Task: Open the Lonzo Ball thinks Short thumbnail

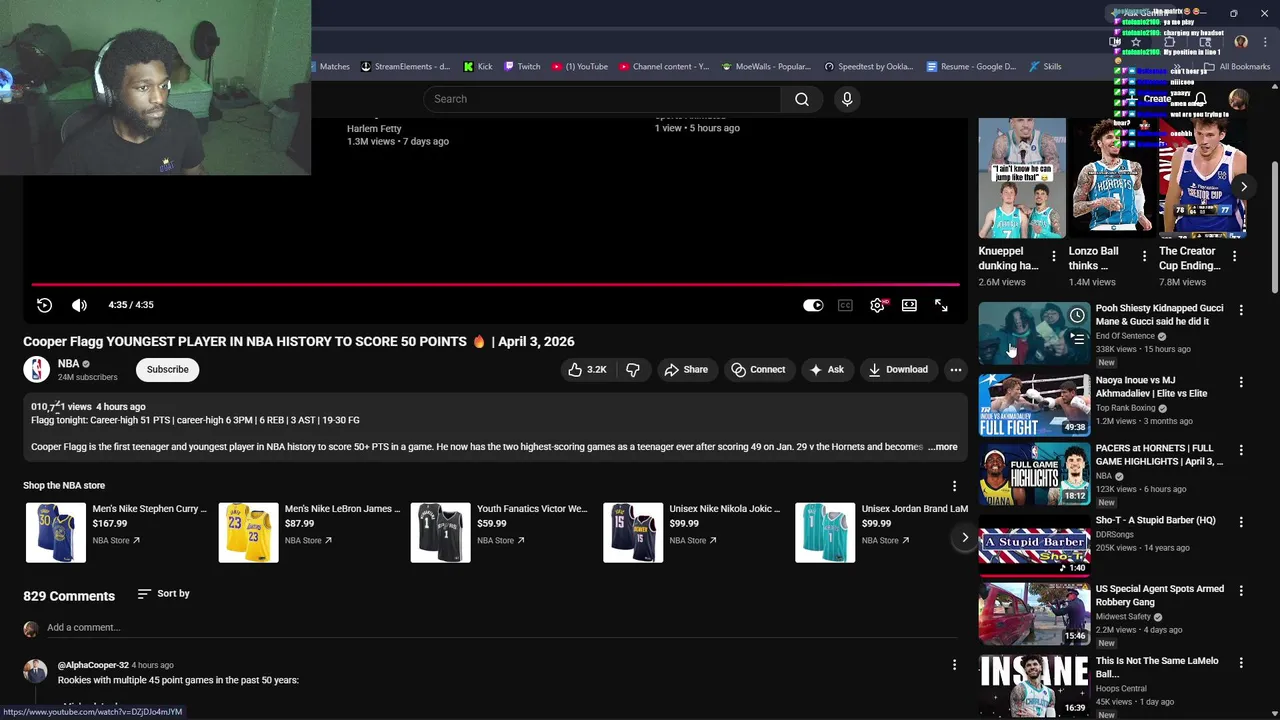Action: 1112,179
